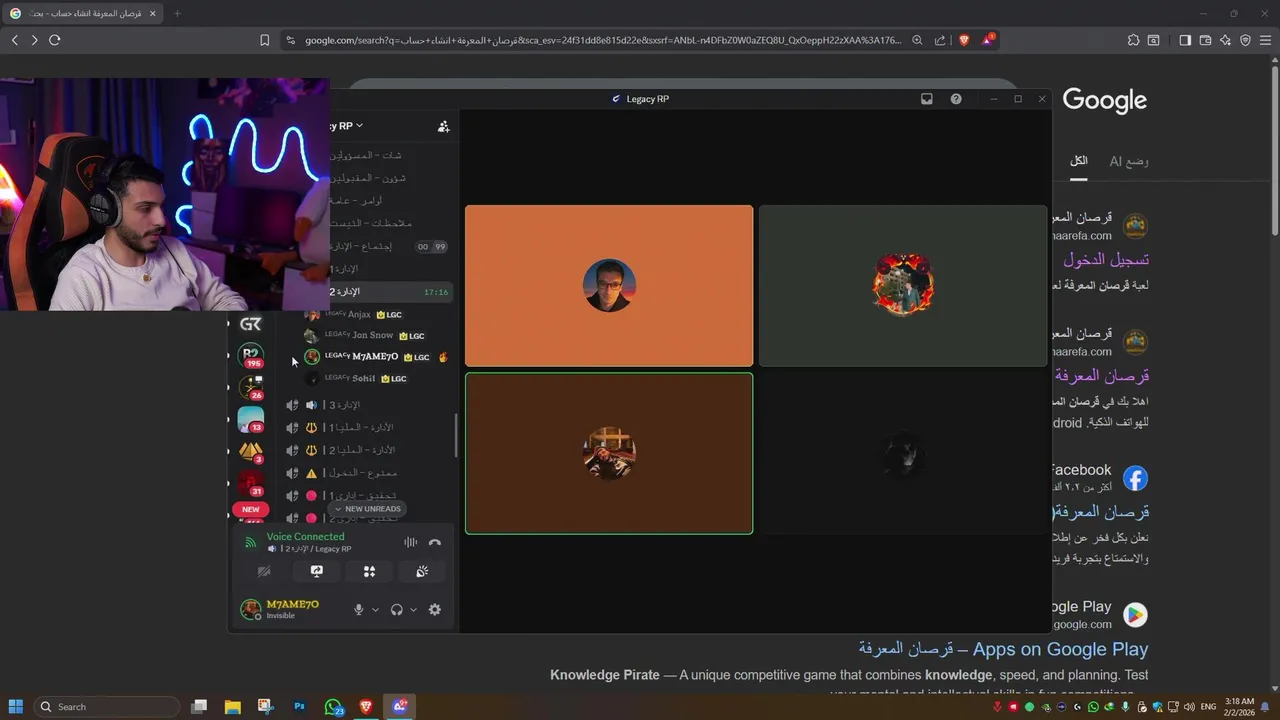
Task: Open Brave VPN shield icon
Action: [1245, 40]
